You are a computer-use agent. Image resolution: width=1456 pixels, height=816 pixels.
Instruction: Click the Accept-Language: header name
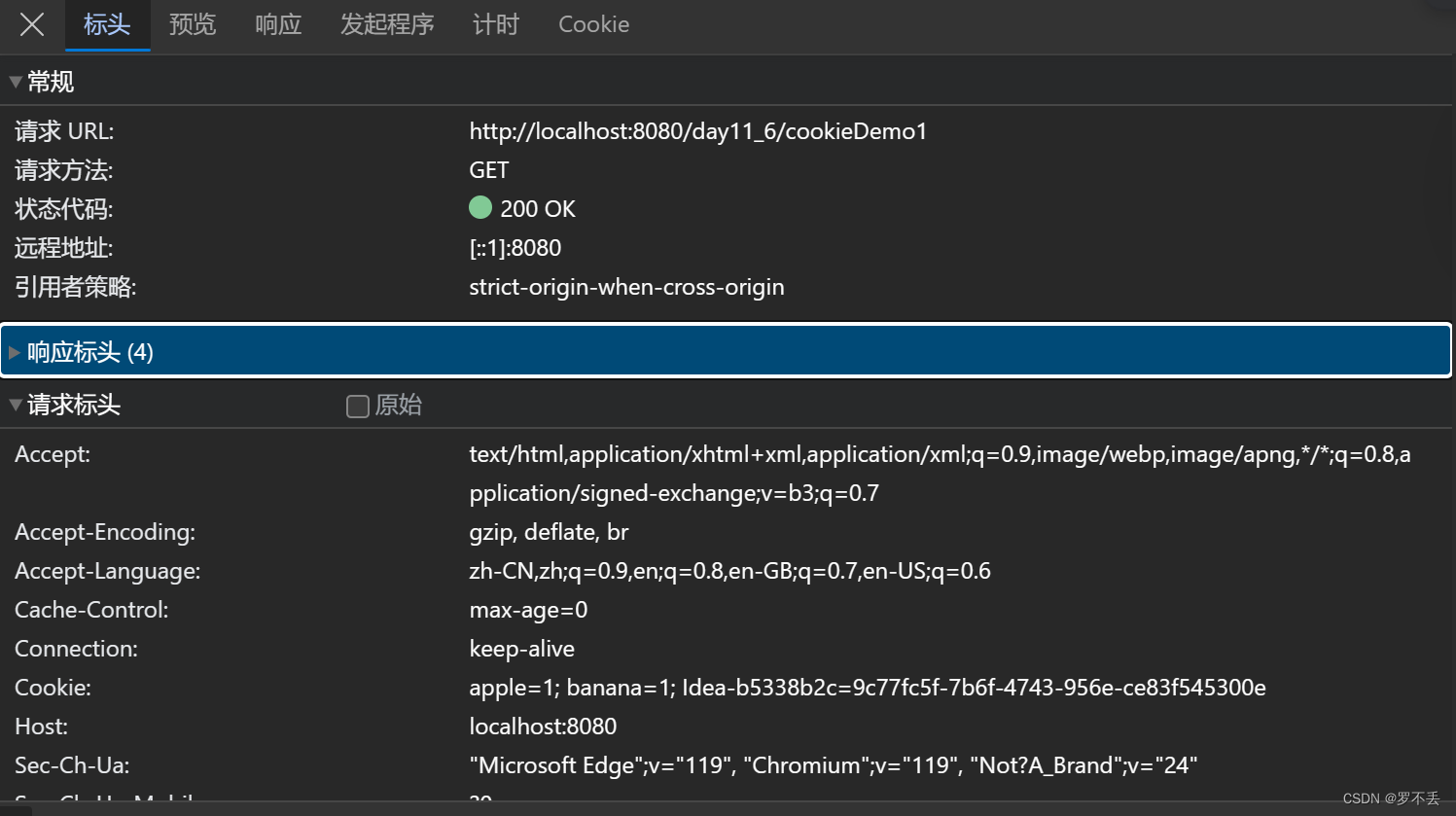(108, 571)
